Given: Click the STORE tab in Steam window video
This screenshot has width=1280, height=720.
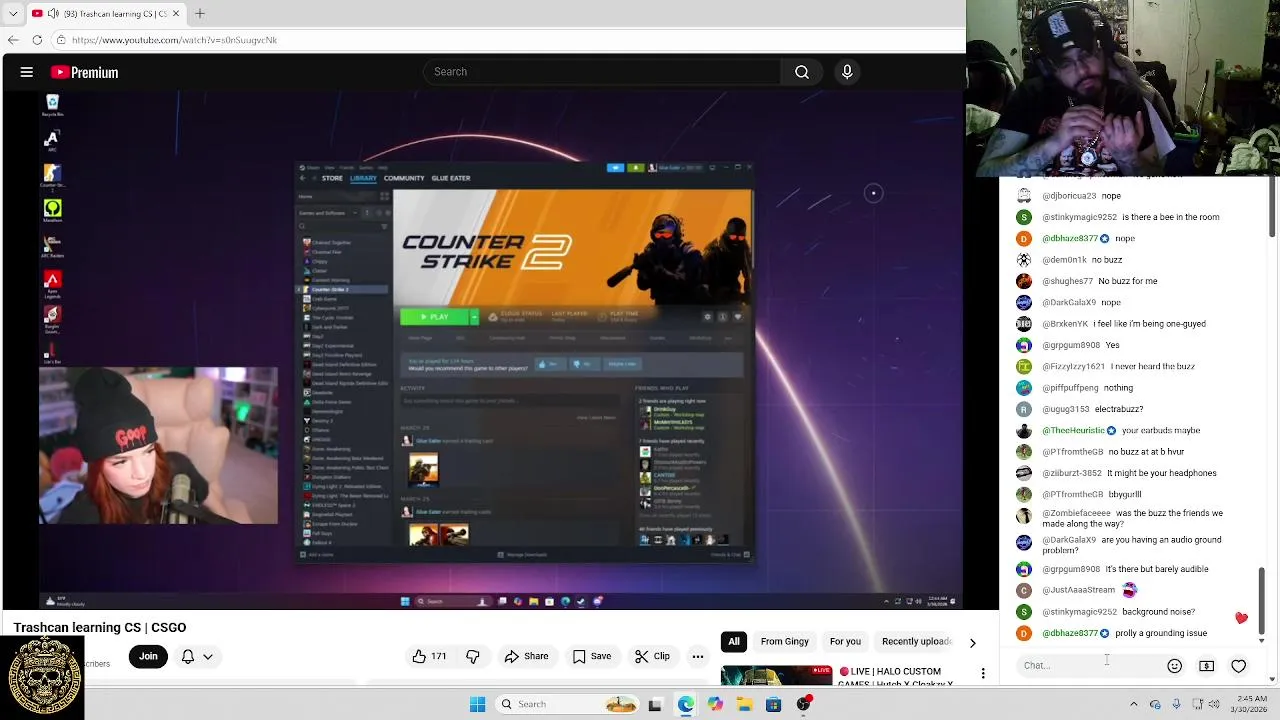Looking at the screenshot, I should pos(332,178).
